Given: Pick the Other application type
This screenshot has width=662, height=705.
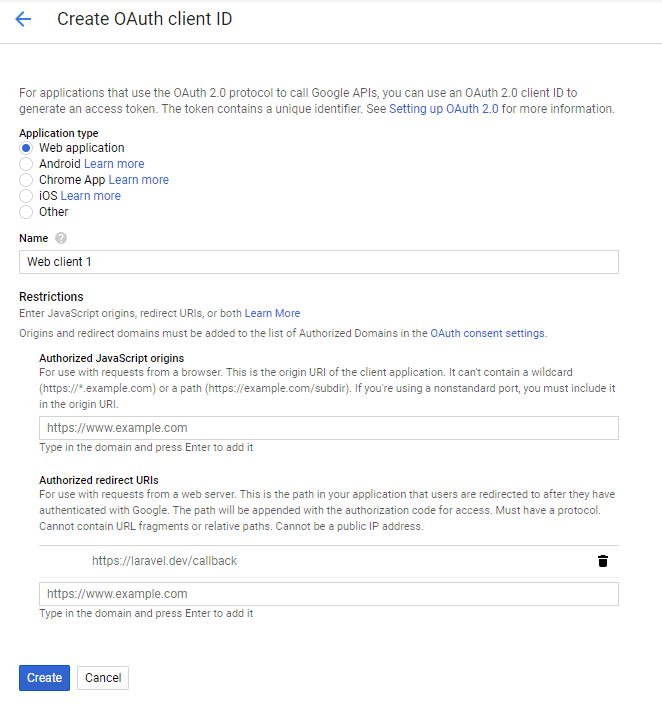Looking at the screenshot, I should [x=26, y=212].
